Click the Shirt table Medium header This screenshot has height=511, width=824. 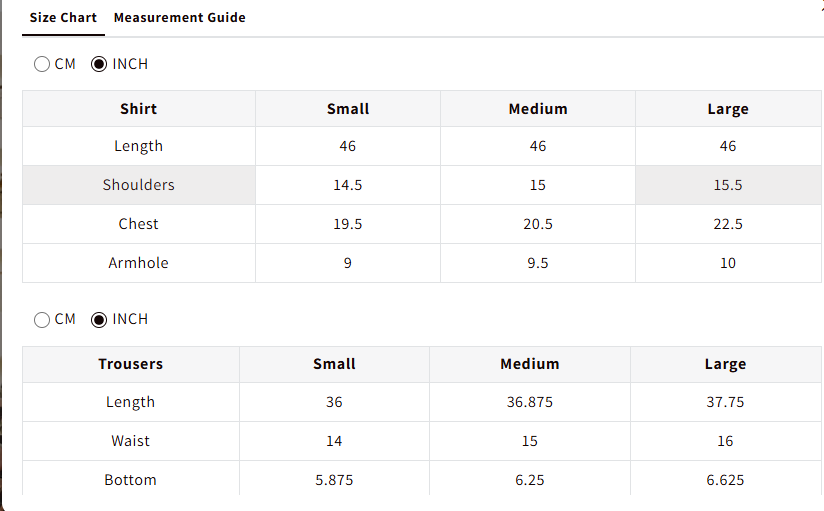[538, 109]
